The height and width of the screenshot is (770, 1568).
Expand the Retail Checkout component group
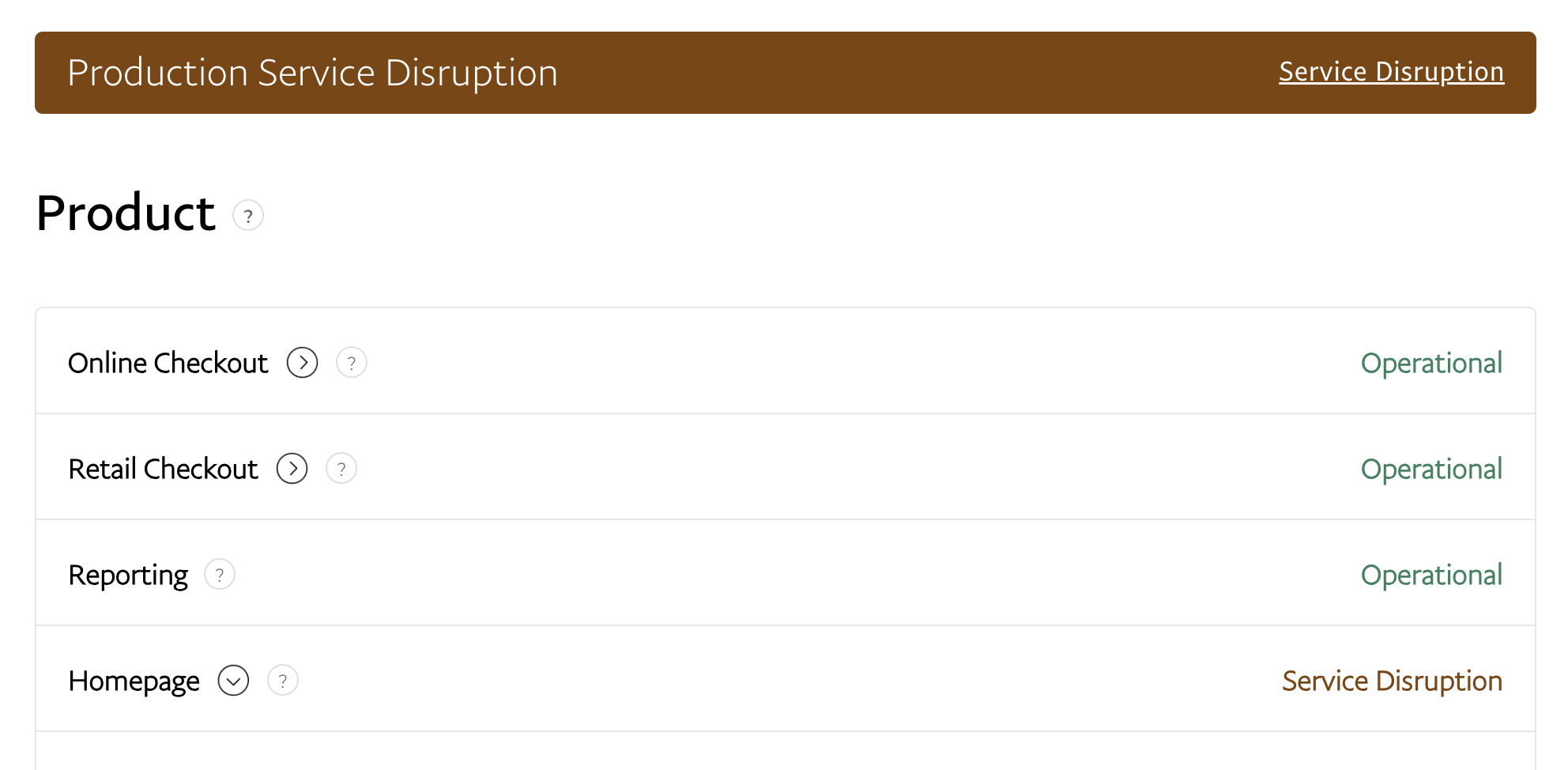tap(292, 469)
